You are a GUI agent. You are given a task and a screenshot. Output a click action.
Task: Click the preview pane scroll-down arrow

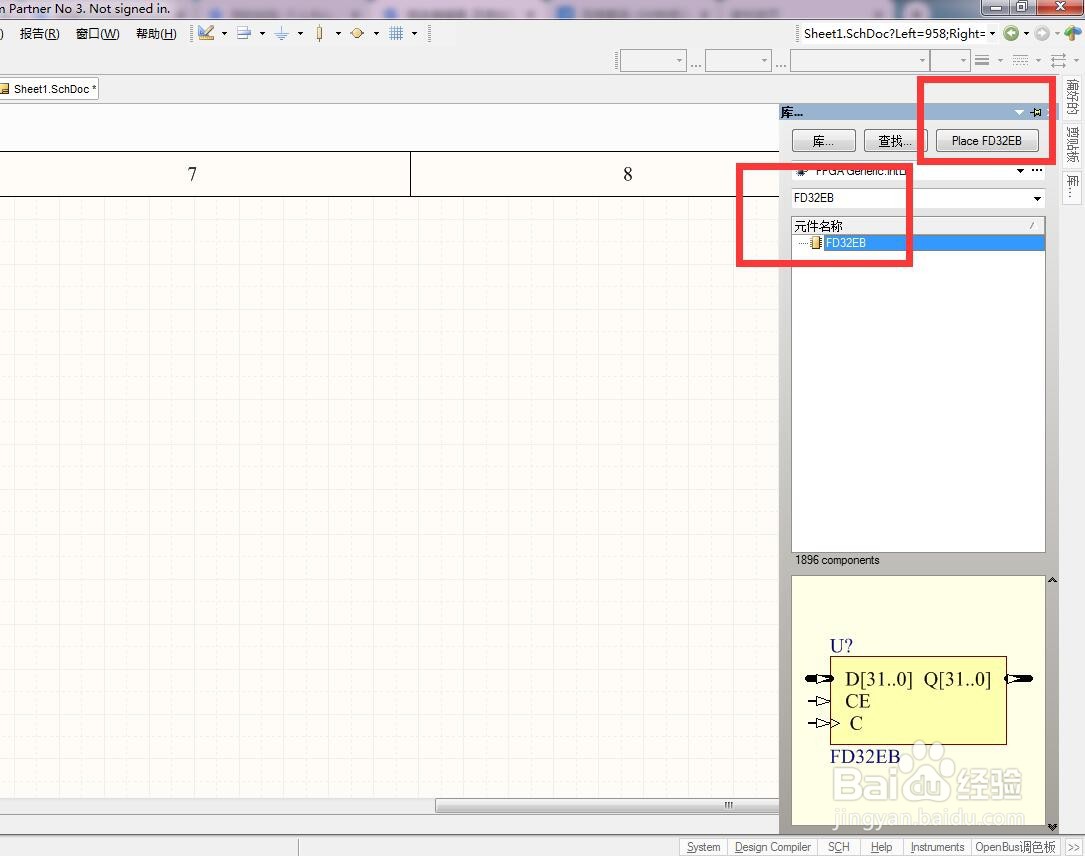pos(1052,826)
